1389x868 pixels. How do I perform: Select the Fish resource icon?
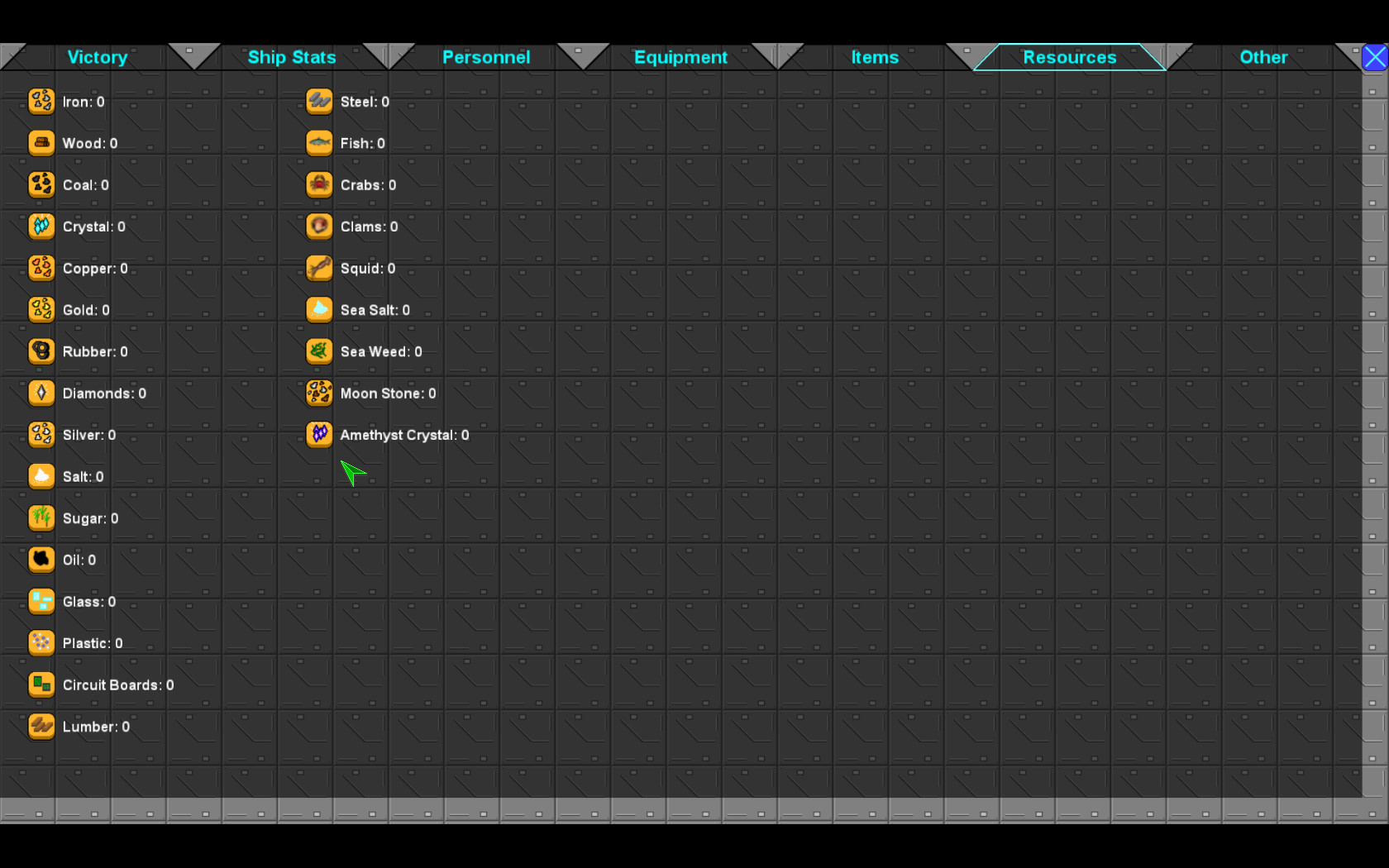pos(318,143)
